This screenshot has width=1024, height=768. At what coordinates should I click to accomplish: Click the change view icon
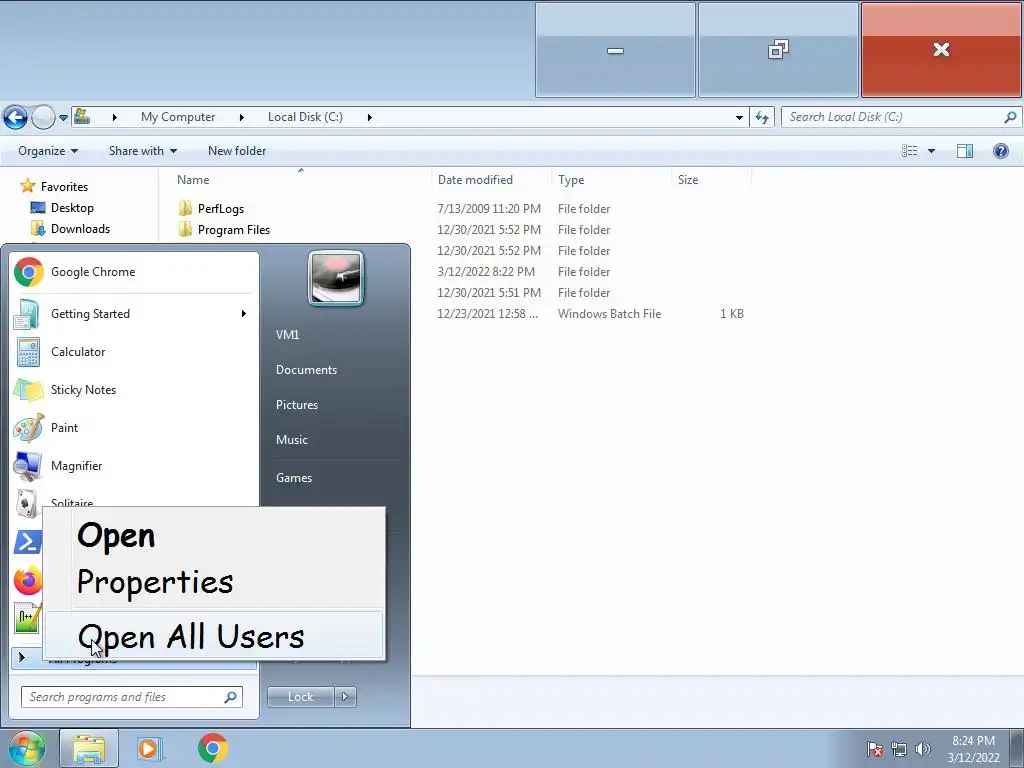pos(909,152)
